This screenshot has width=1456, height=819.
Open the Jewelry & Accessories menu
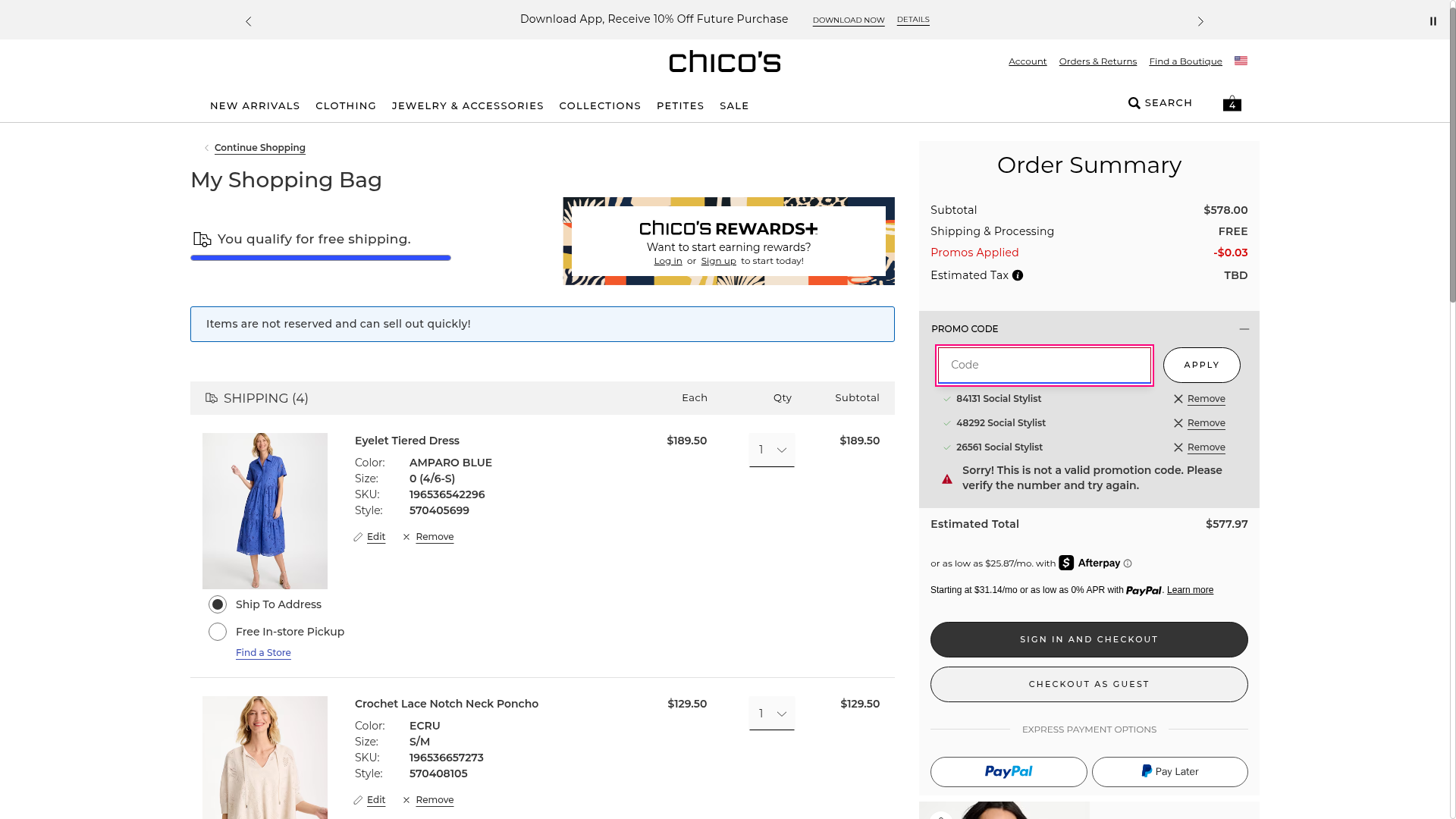coord(467,105)
